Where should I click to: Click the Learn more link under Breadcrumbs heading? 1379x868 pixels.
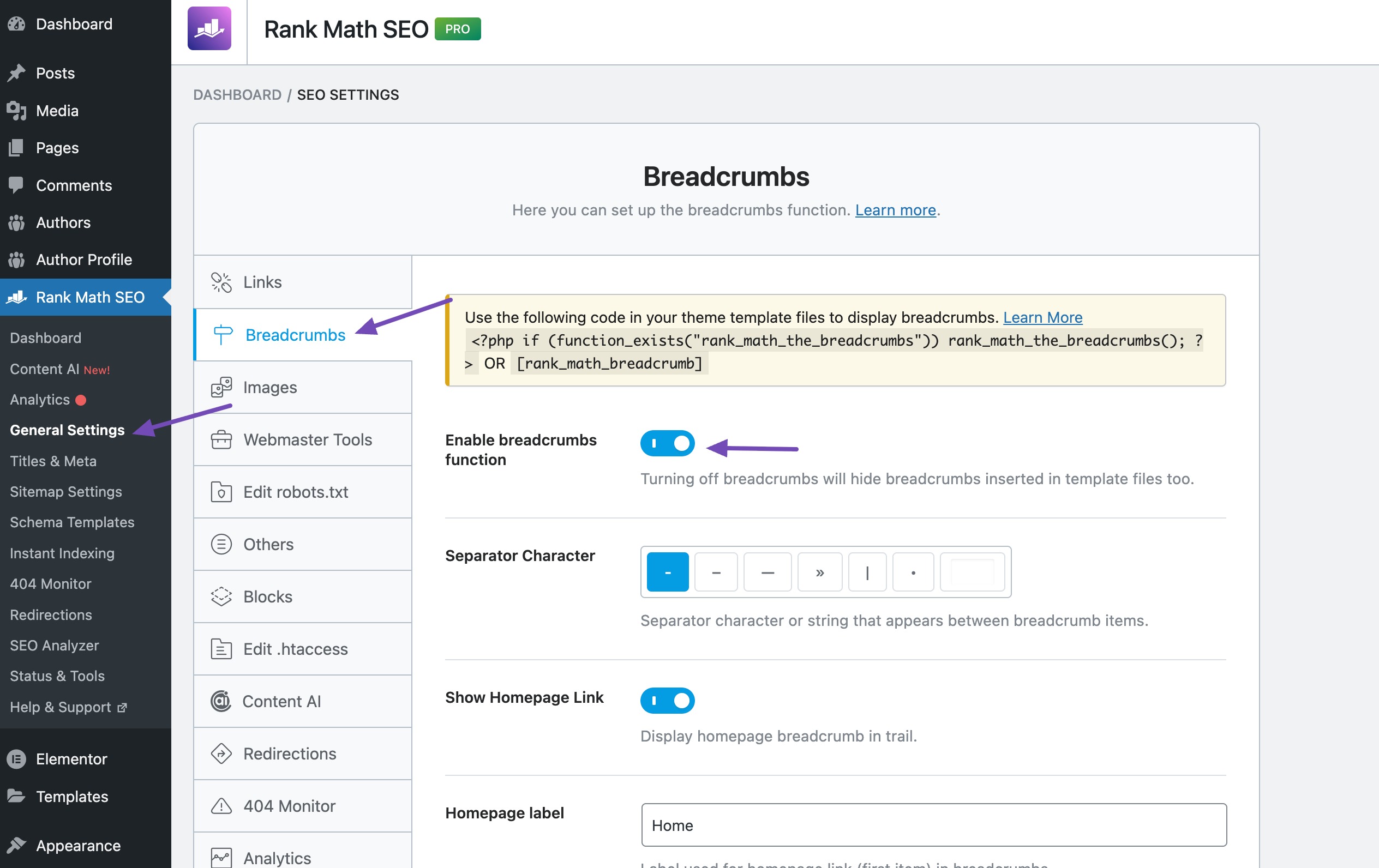(x=894, y=210)
